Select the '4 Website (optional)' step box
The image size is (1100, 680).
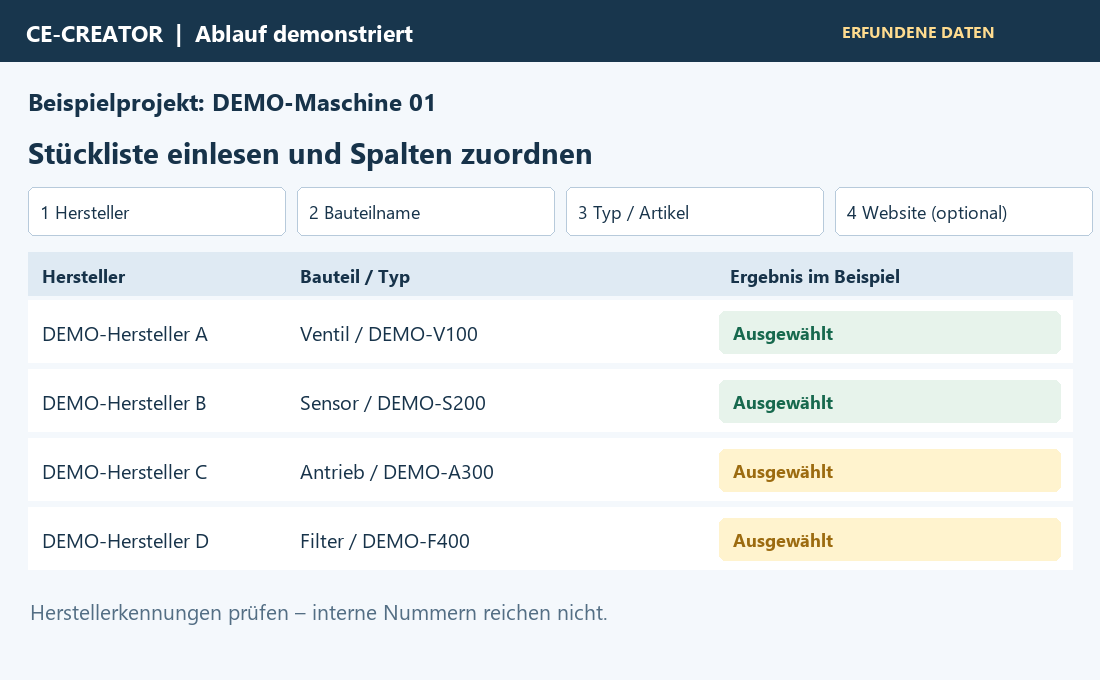point(964,211)
